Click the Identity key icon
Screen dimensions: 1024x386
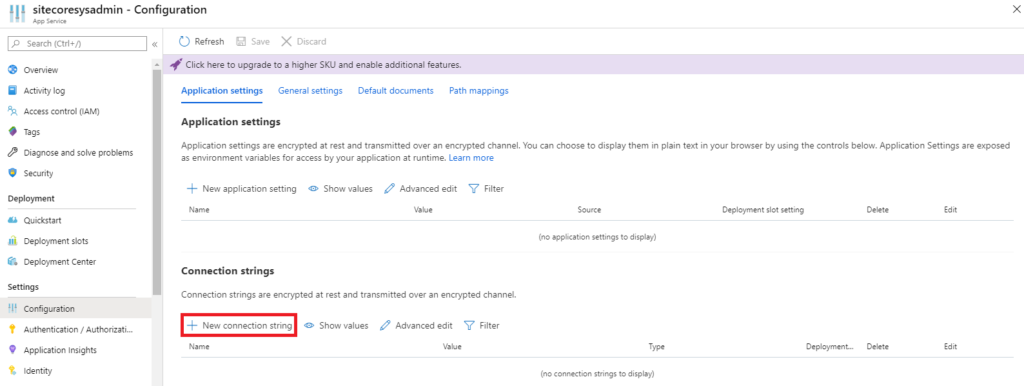click(12, 371)
